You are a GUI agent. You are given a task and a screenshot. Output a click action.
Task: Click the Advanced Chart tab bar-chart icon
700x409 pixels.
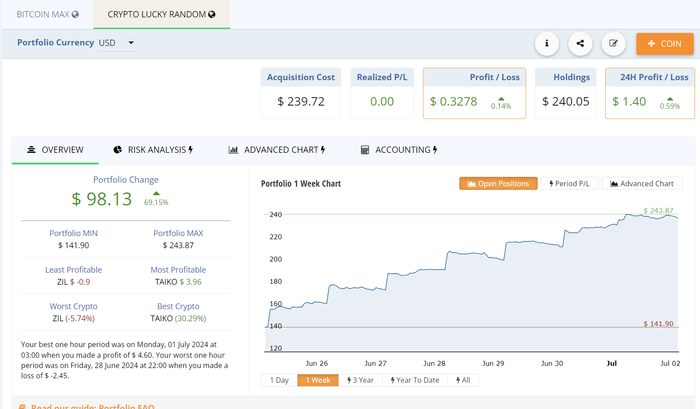(x=233, y=150)
